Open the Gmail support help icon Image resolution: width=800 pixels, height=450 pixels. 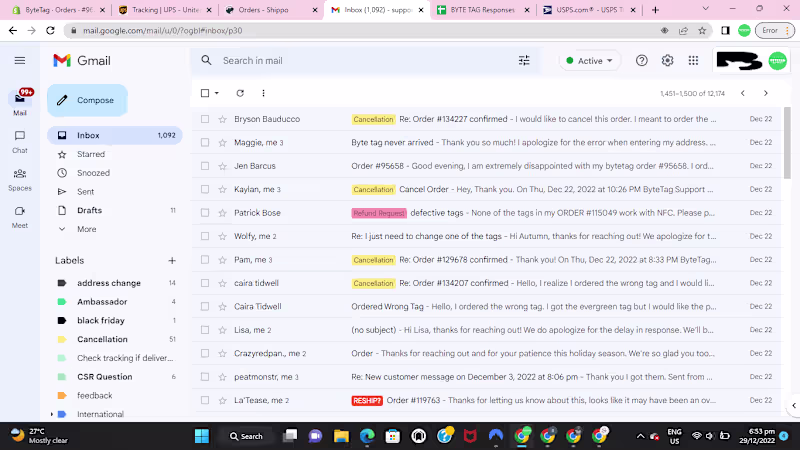click(x=641, y=61)
